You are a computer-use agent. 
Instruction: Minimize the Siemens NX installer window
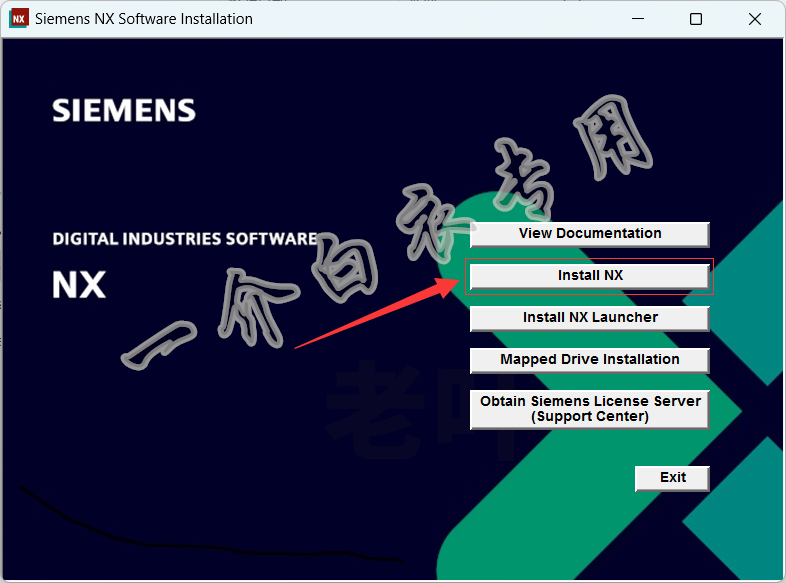640,19
